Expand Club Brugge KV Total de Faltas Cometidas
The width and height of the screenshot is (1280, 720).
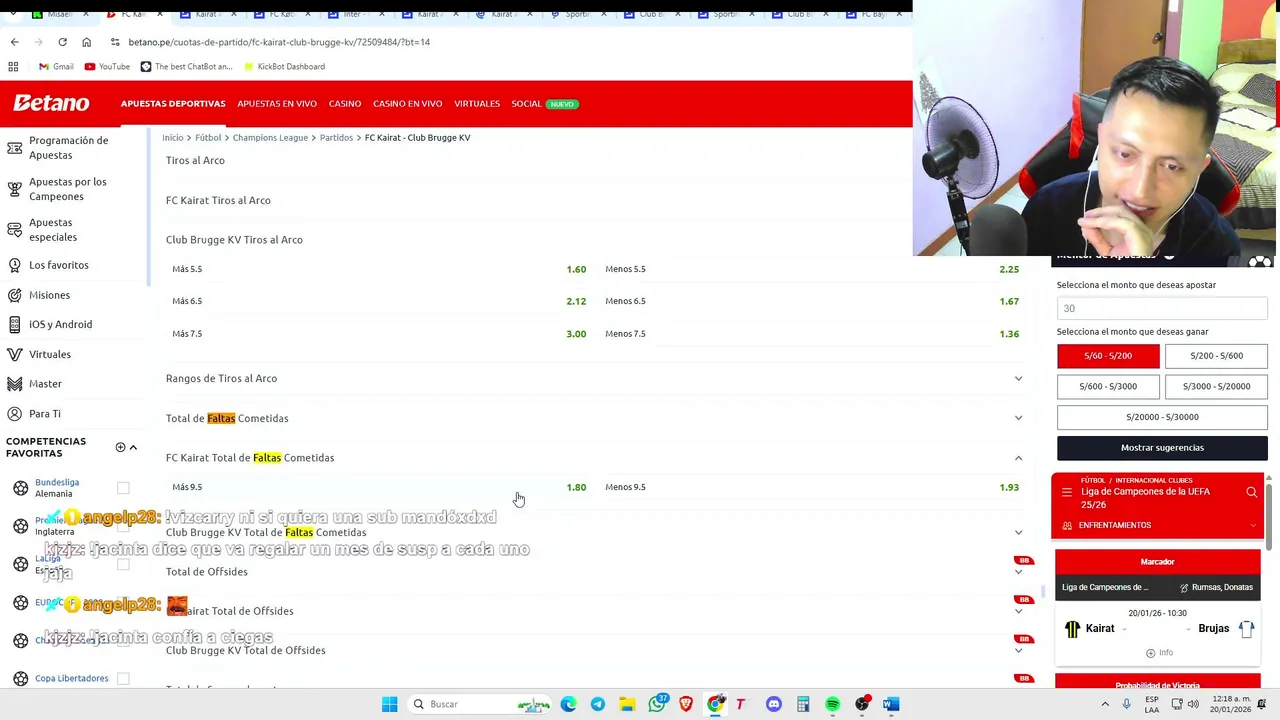coord(1018,532)
